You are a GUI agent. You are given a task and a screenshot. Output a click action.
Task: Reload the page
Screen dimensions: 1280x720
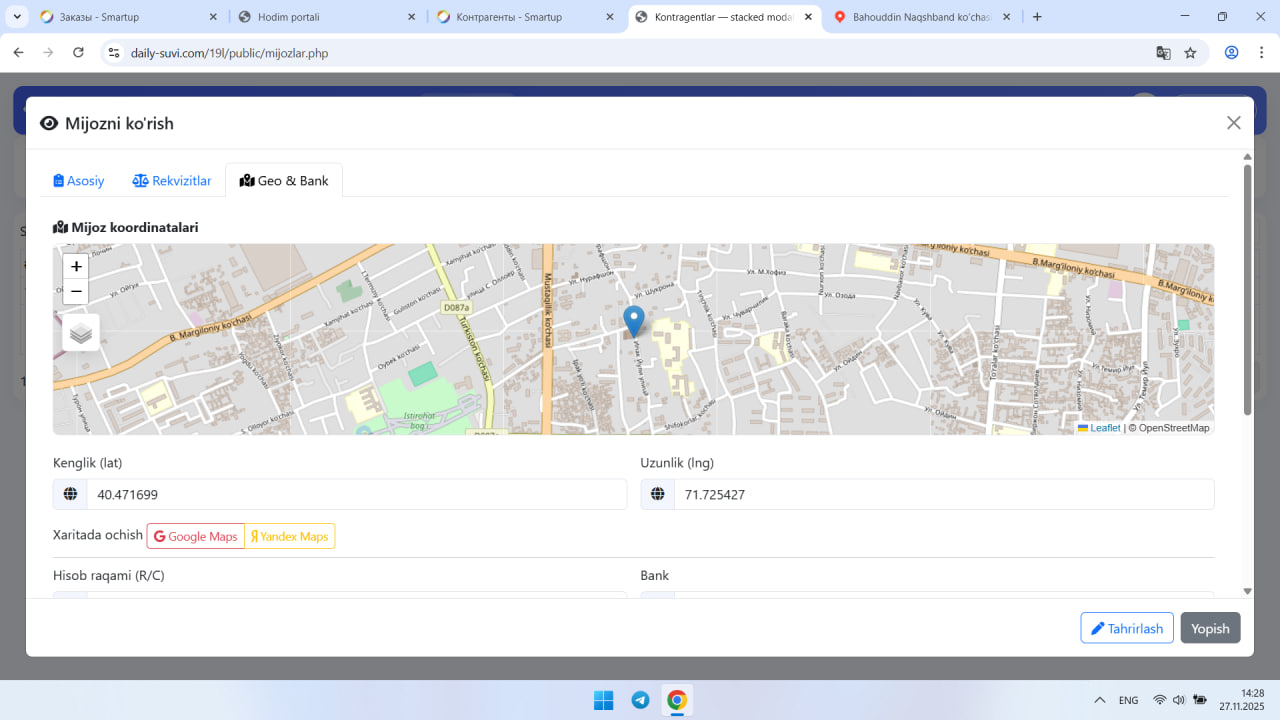pyautogui.click(x=79, y=53)
